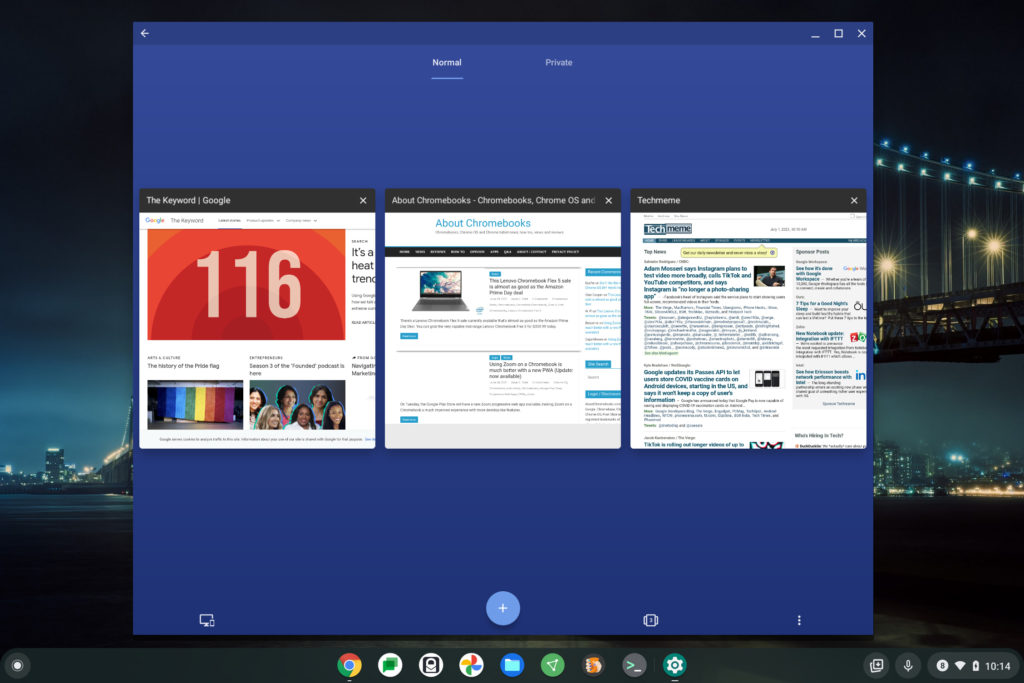This screenshot has height=683, width=1024.
Task: Open the holding space tray icon
Action: click(876, 665)
